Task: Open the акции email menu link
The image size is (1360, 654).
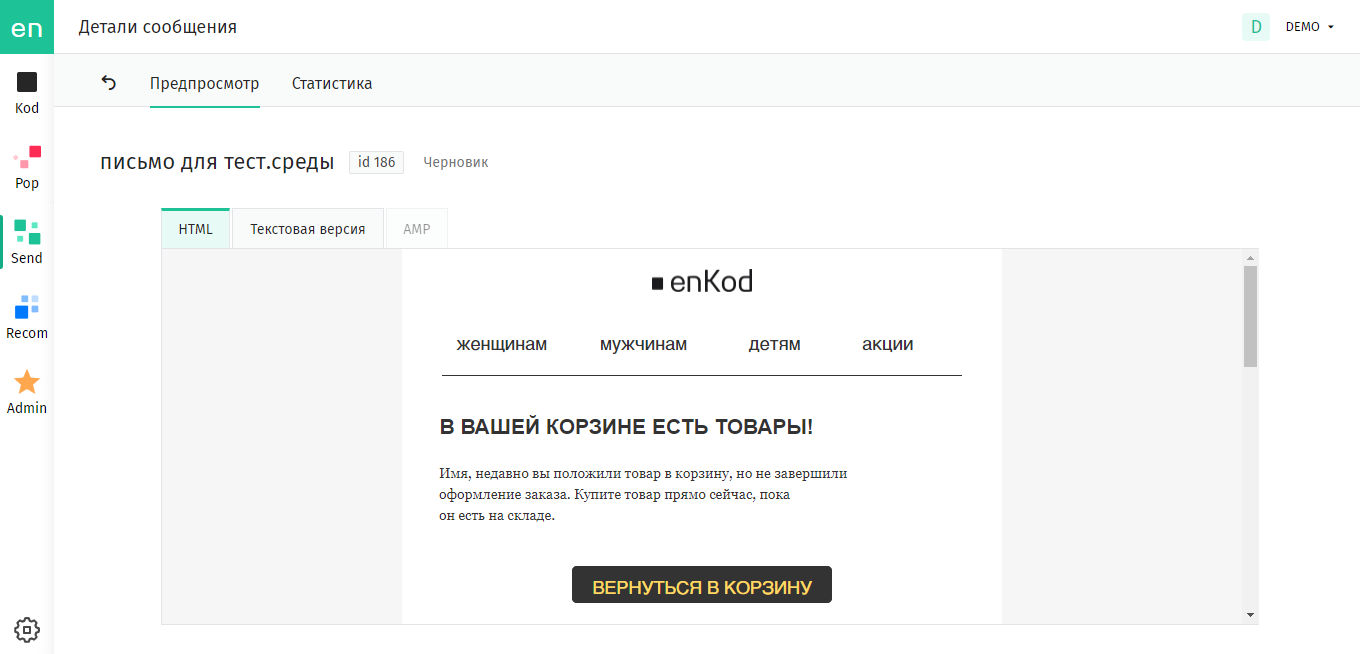Action: pyautogui.click(x=888, y=344)
